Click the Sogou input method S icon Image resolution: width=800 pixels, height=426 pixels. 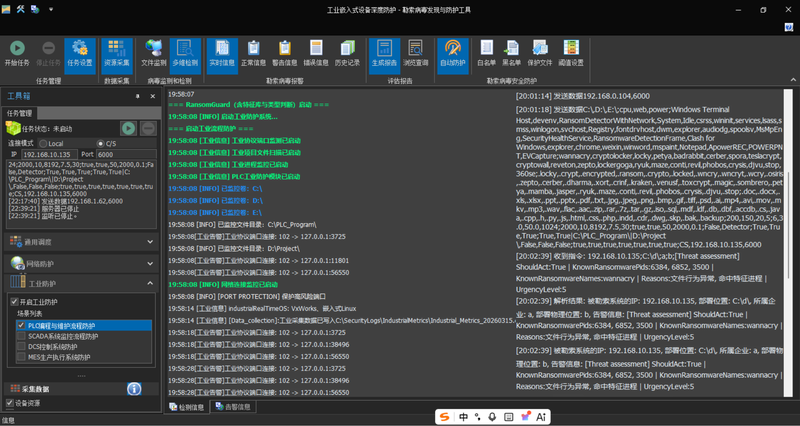445,417
